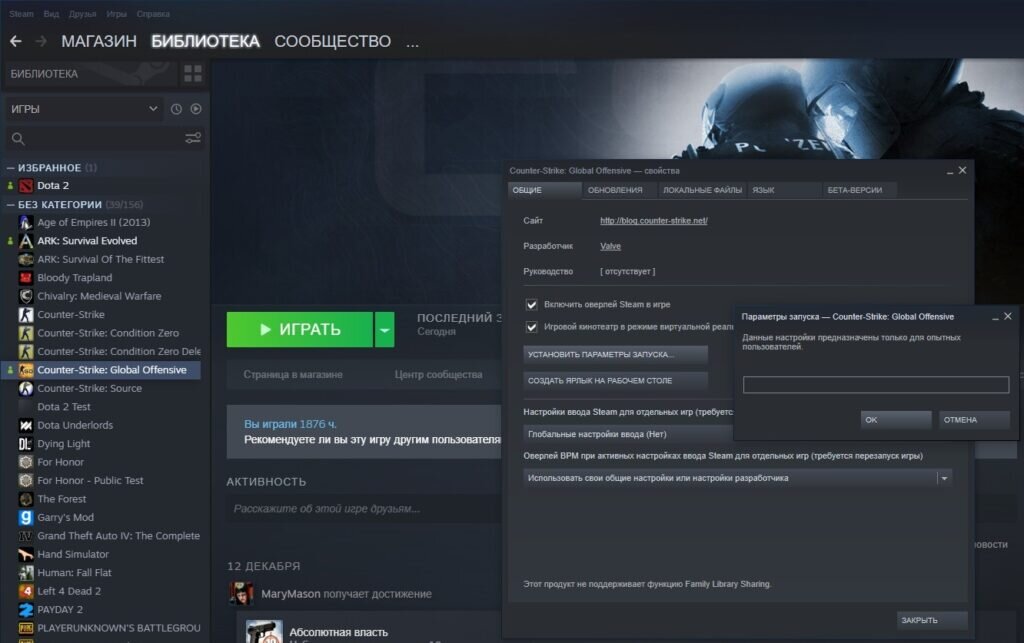The width and height of the screenshot is (1024, 643).
Task: Click the Counter-Strike: Source icon
Action: click(x=26, y=388)
